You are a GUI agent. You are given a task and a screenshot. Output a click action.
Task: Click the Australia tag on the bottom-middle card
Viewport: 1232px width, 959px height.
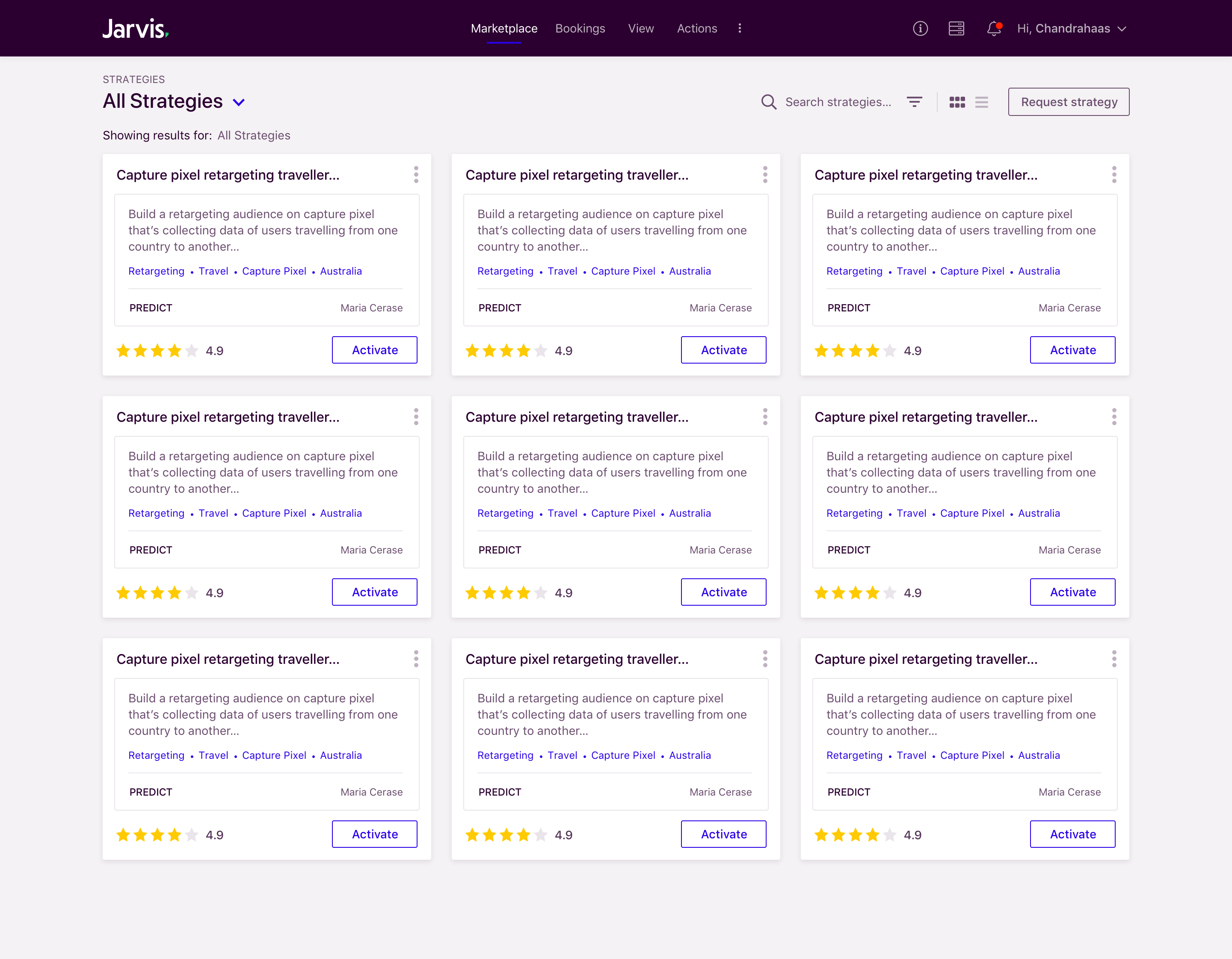point(690,755)
